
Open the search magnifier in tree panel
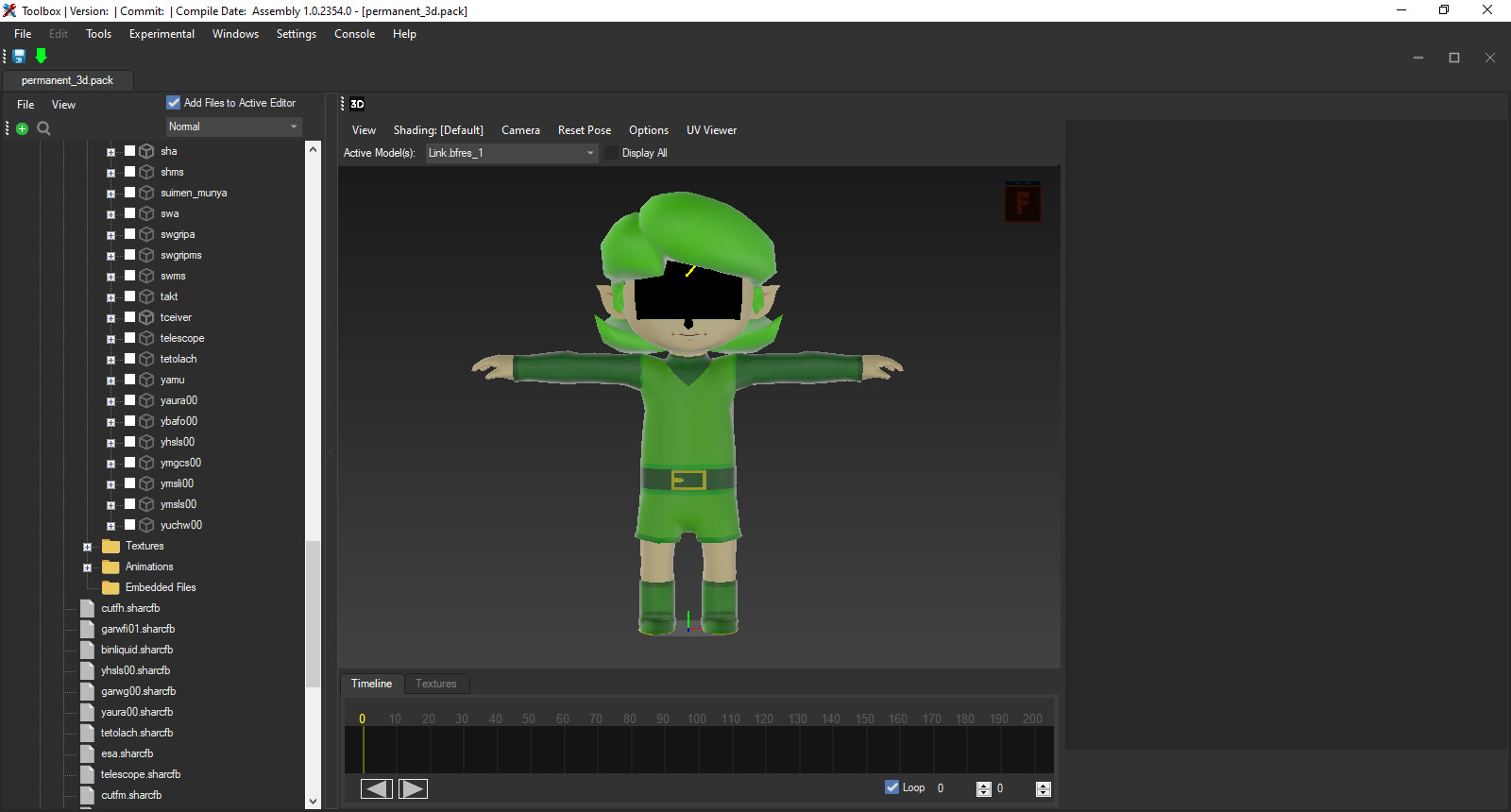[x=43, y=128]
